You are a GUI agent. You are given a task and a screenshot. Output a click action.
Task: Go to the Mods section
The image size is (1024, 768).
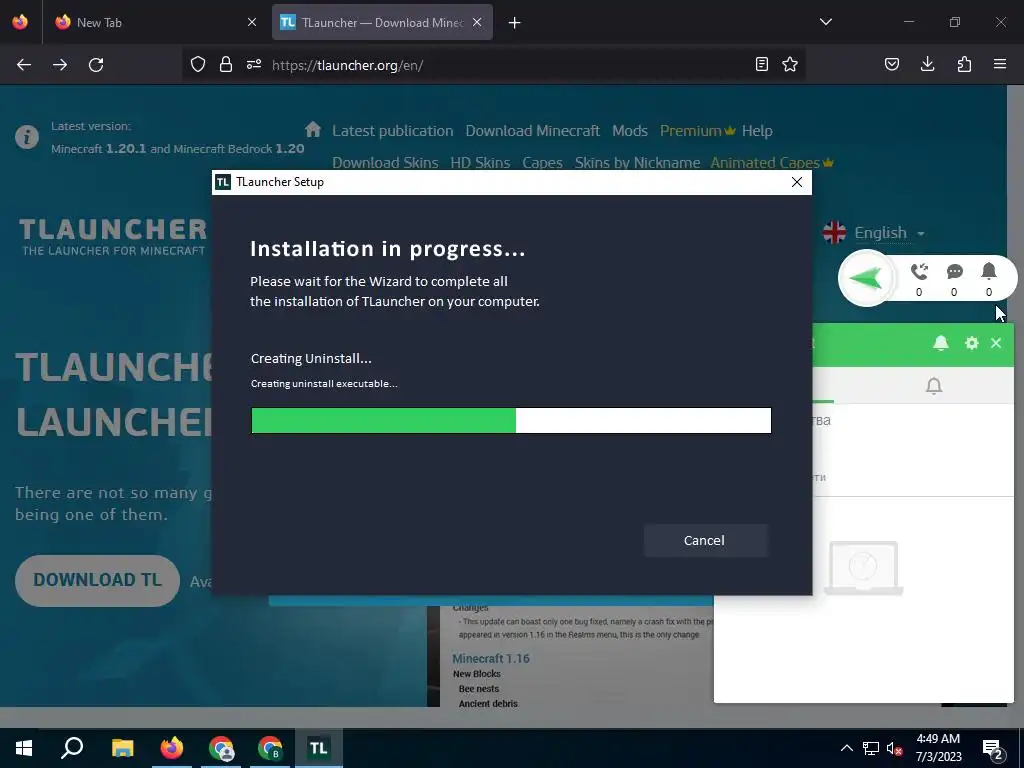[630, 131]
